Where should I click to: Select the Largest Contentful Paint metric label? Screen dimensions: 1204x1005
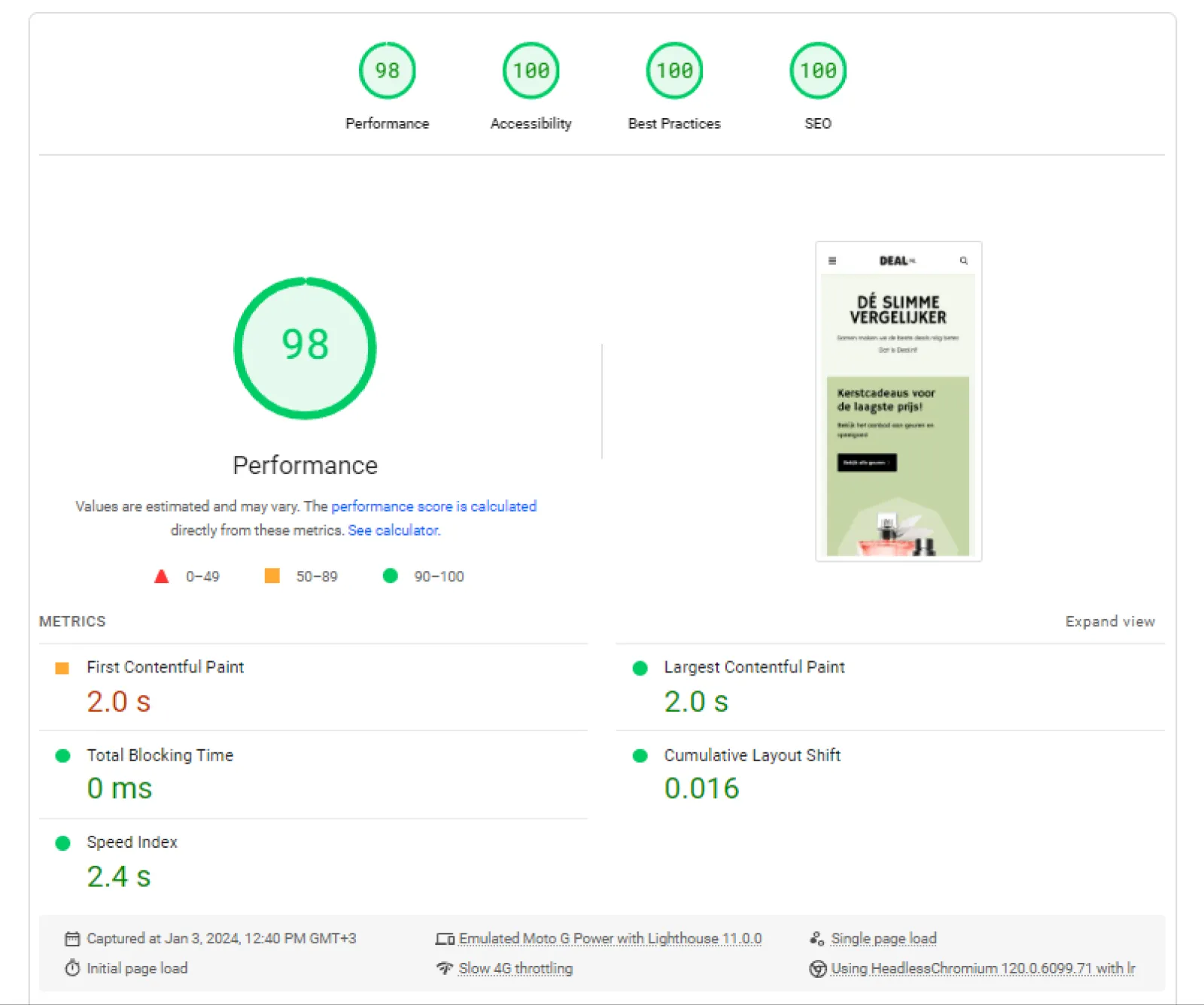(754, 667)
